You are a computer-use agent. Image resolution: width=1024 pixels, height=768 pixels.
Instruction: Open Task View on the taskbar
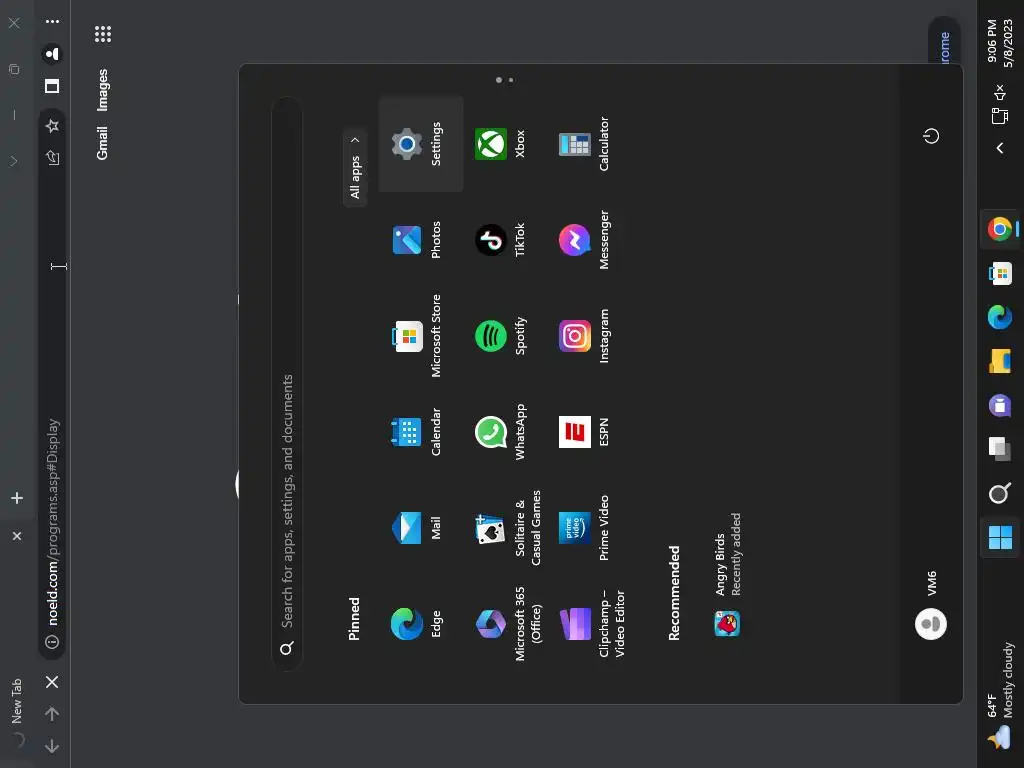[x=1000, y=449]
